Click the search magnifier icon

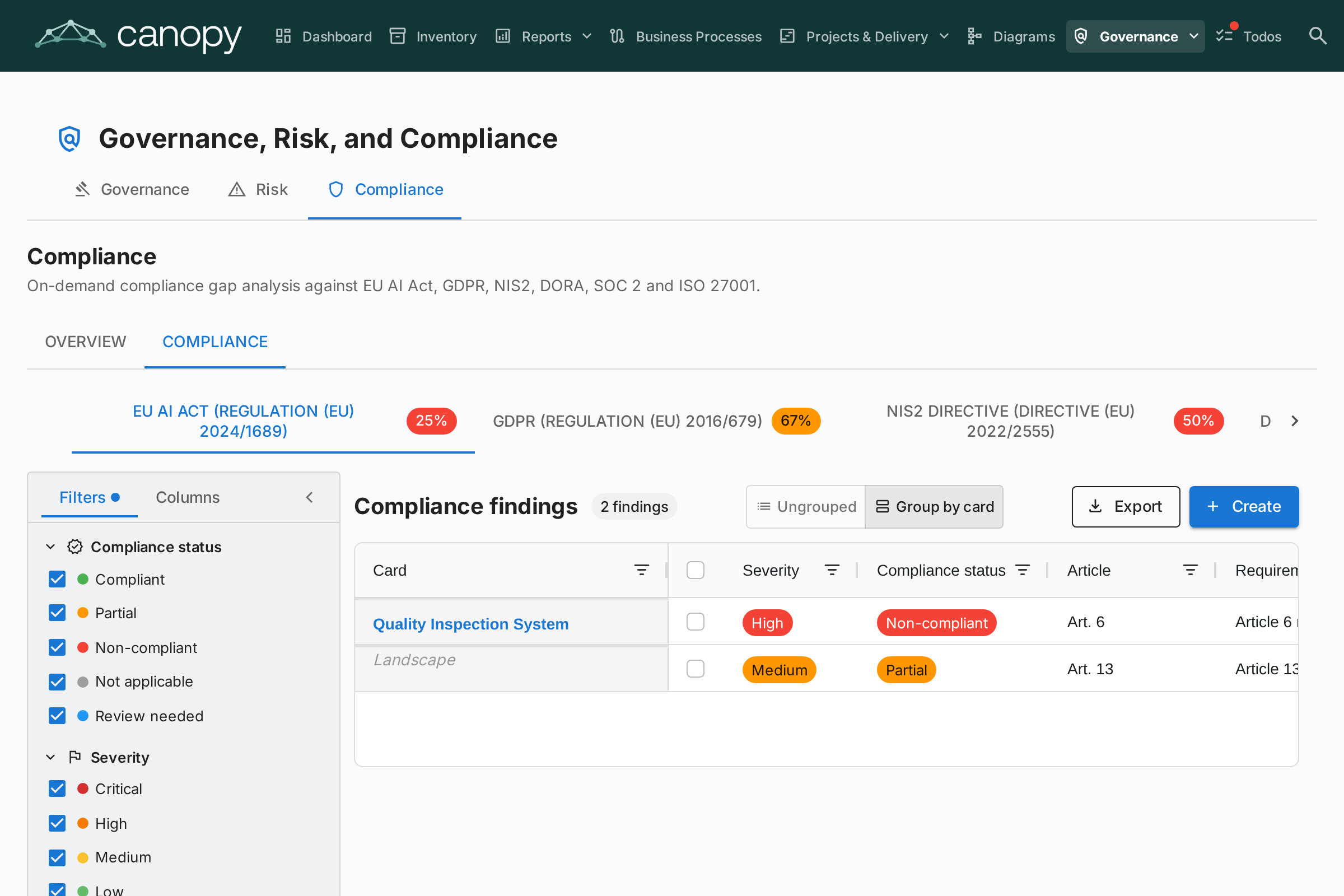point(1317,36)
